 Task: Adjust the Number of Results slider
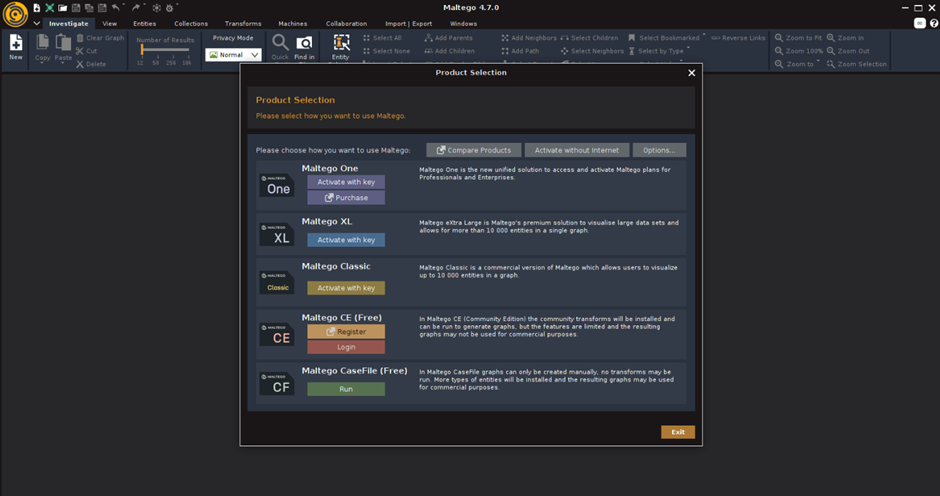click(x=143, y=49)
